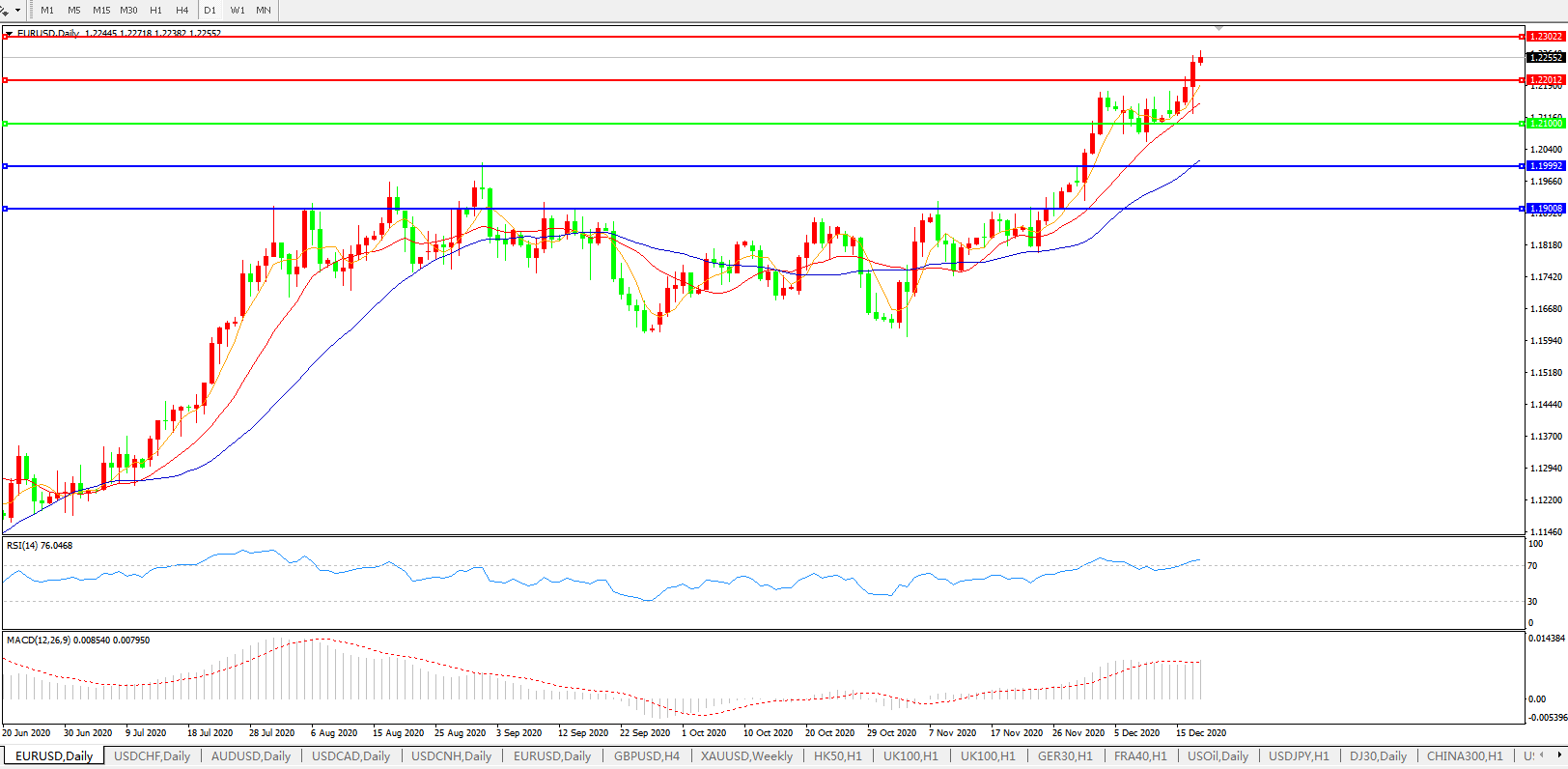Select the blue 1.19992 line handle

(x=6, y=166)
